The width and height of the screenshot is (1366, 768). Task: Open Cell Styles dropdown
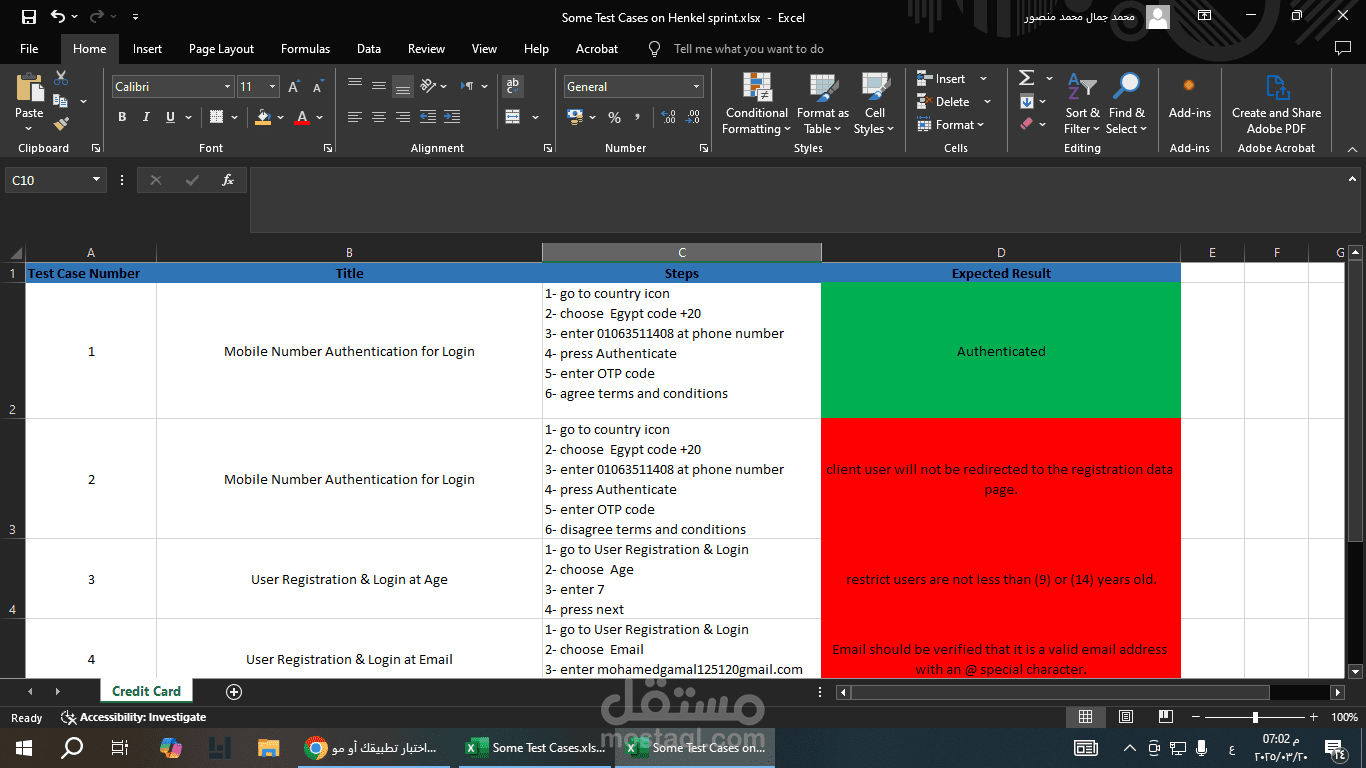tap(874, 104)
